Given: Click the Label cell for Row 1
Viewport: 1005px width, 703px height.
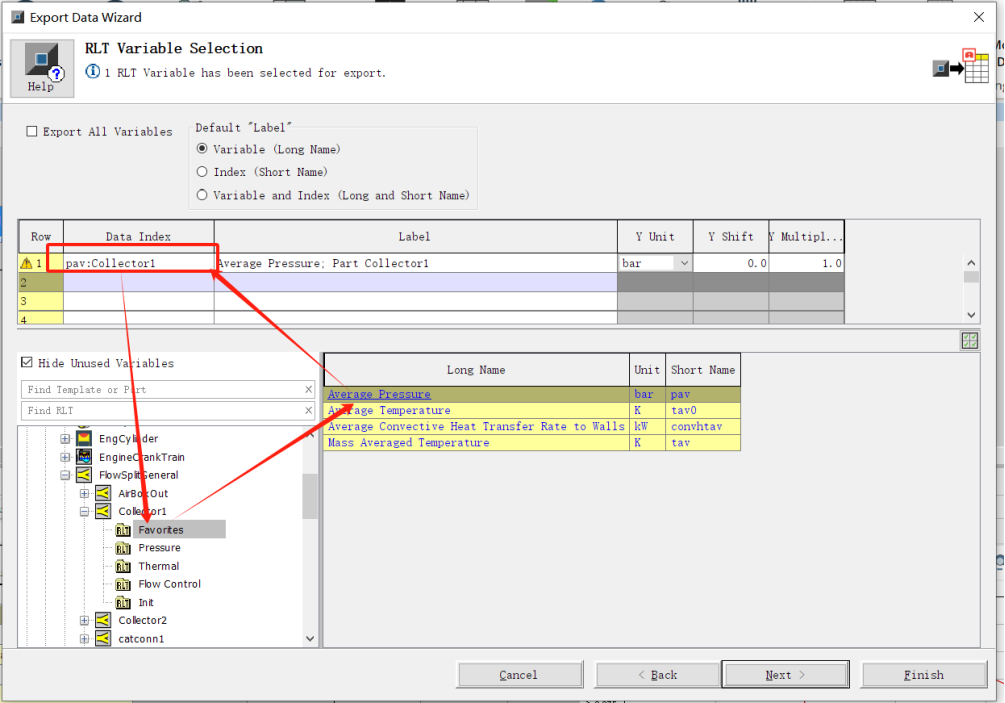Looking at the screenshot, I should [415, 263].
